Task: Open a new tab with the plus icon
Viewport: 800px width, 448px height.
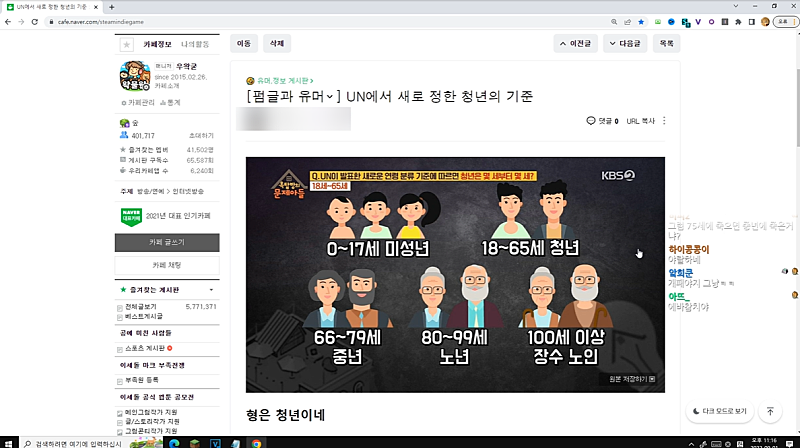Action: pyautogui.click(x=111, y=7)
